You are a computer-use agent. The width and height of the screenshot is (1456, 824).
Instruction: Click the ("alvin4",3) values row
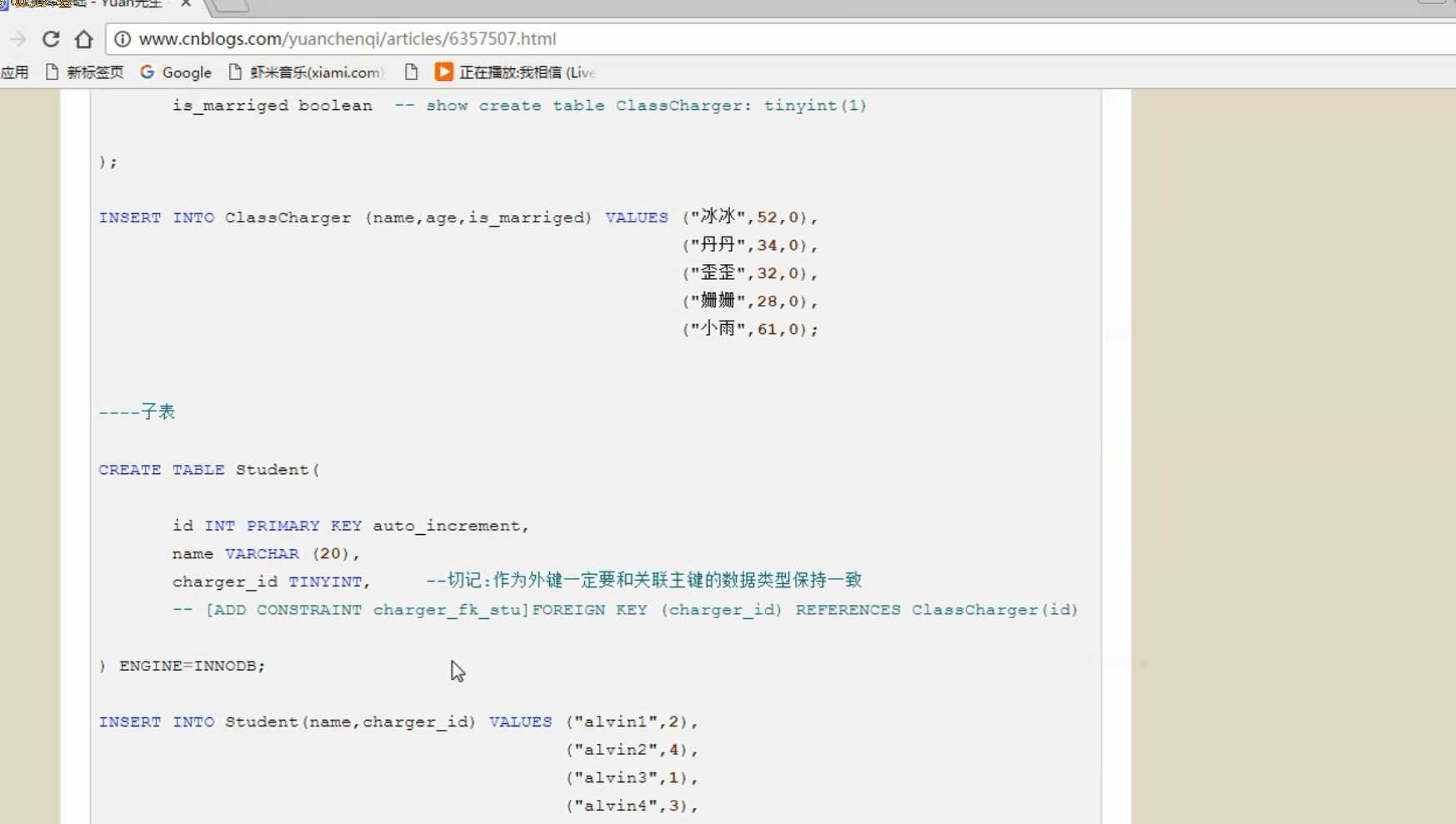click(633, 806)
